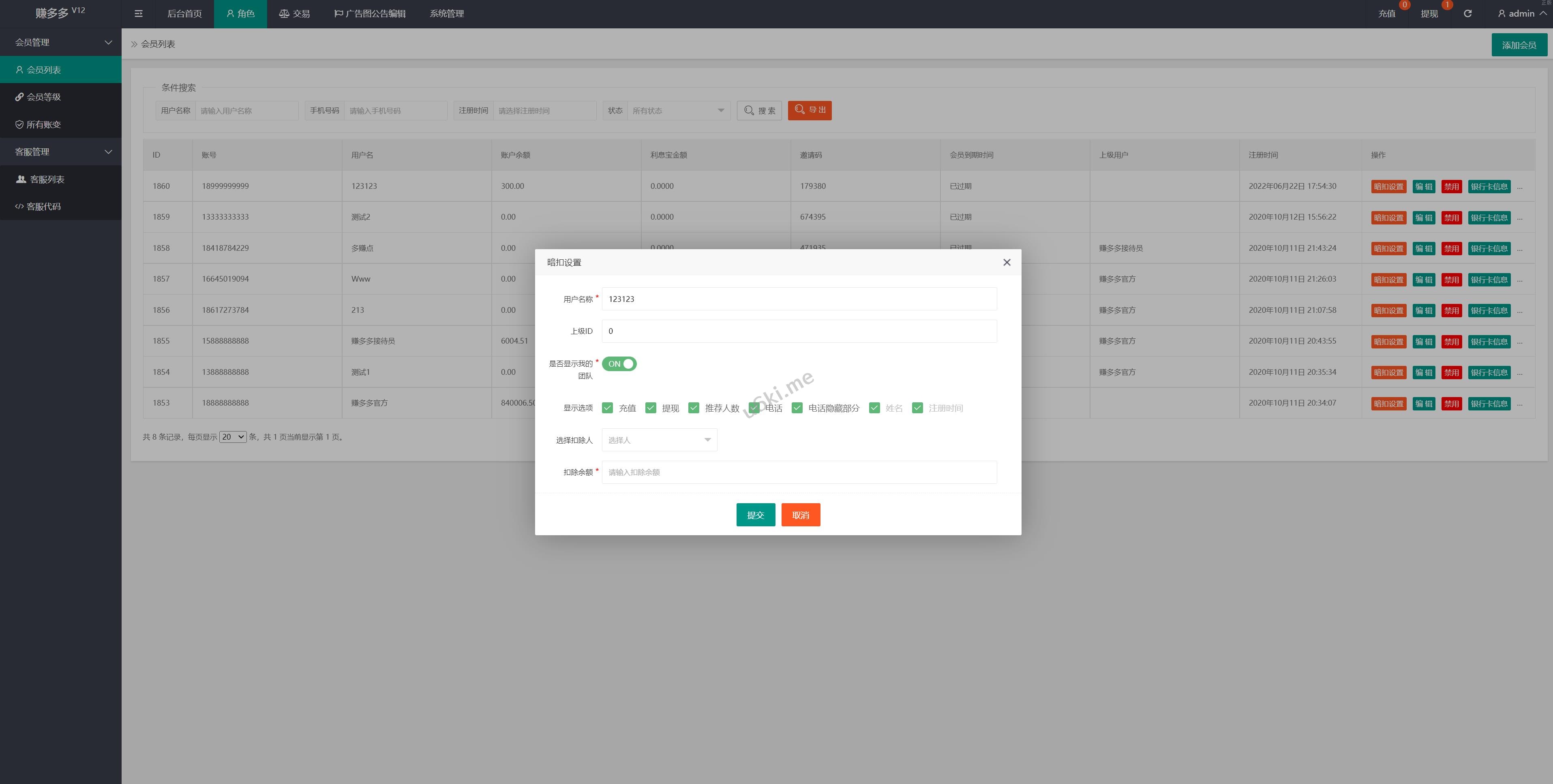Open 所有账变 shield item
The image size is (1553, 784).
click(43, 124)
